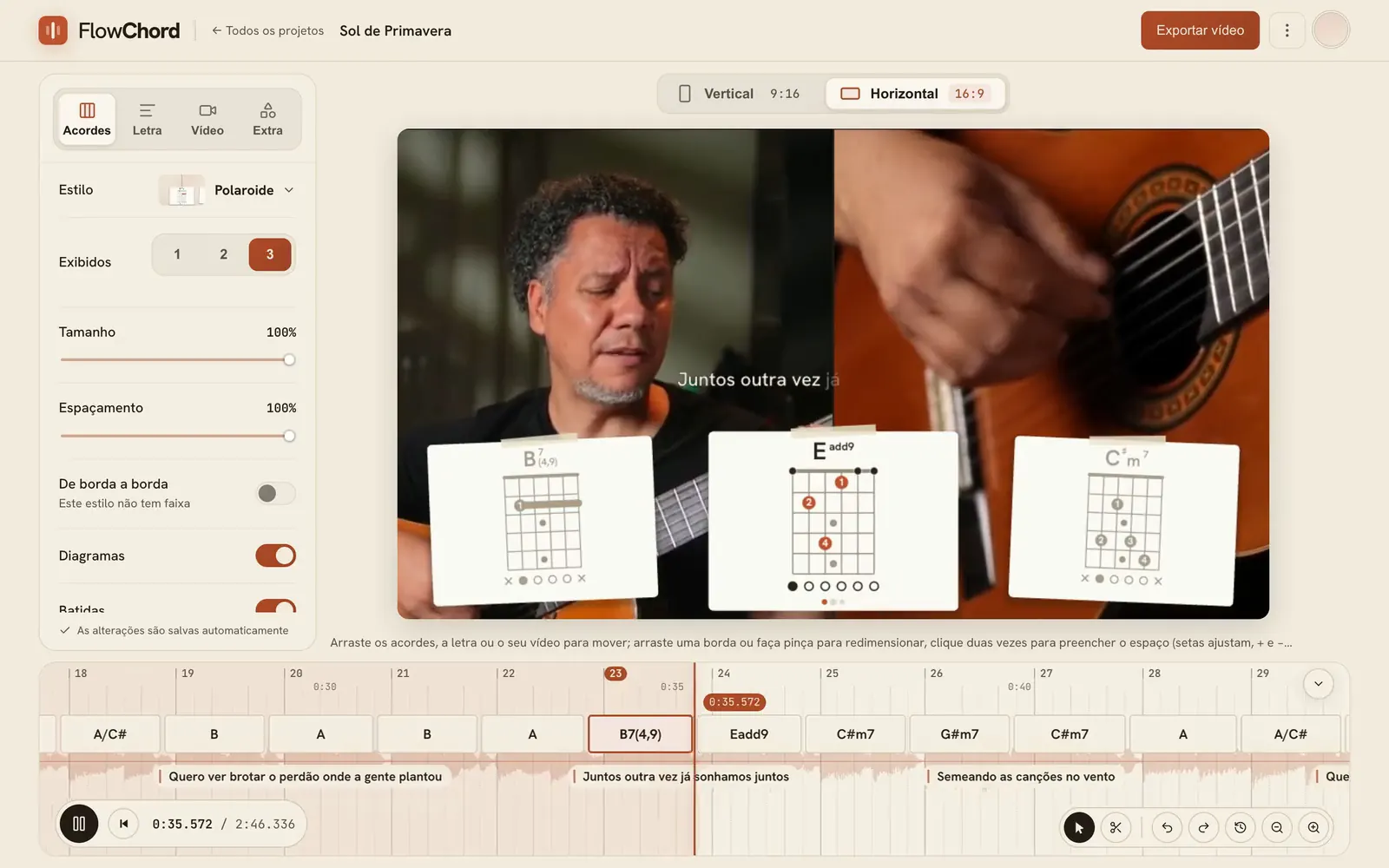The width and height of the screenshot is (1389, 868).
Task: Click the Tamanho slider handle
Action: (289, 360)
